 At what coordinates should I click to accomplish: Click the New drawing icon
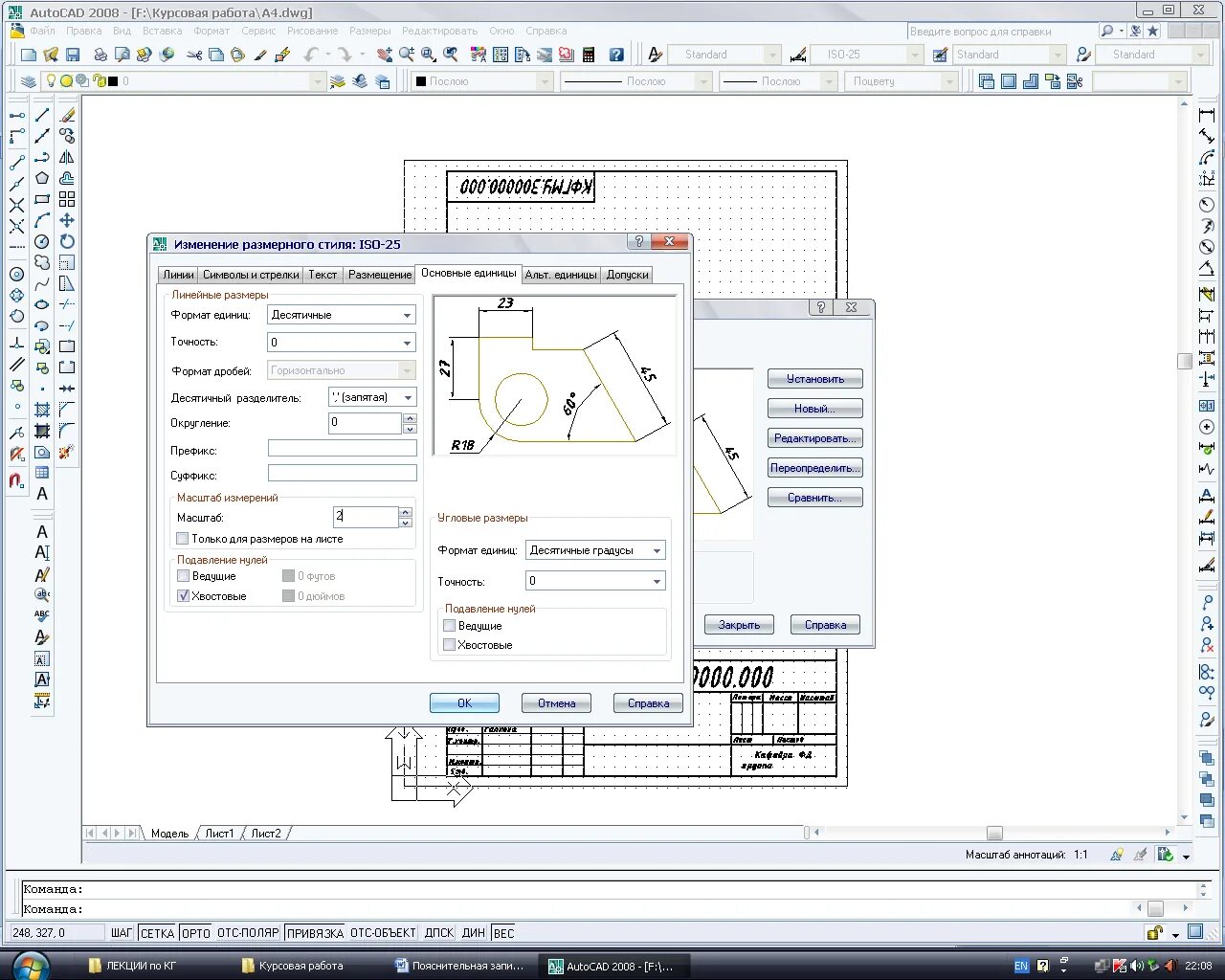28,55
